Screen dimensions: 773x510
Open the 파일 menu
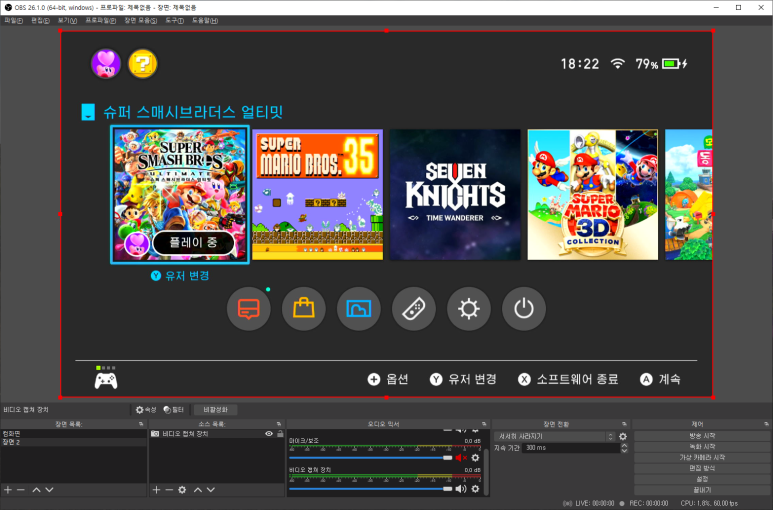(x=13, y=20)
